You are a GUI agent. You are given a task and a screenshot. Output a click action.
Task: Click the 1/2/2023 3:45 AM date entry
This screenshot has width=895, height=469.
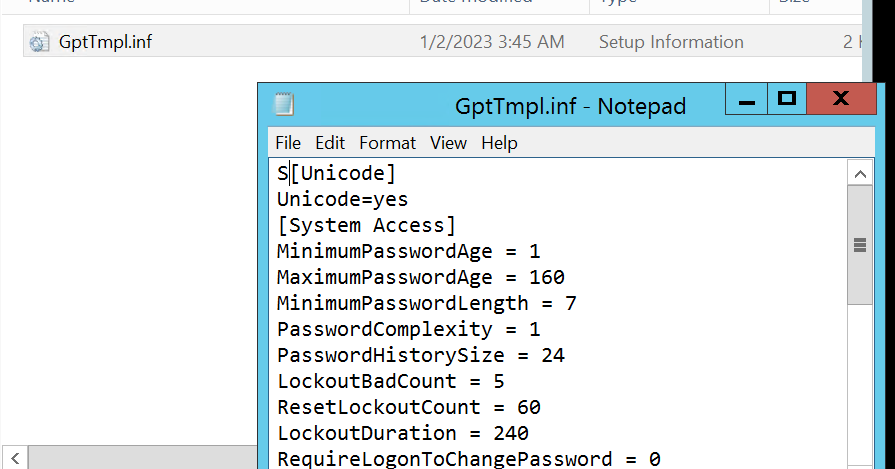[x=492, y=42]
